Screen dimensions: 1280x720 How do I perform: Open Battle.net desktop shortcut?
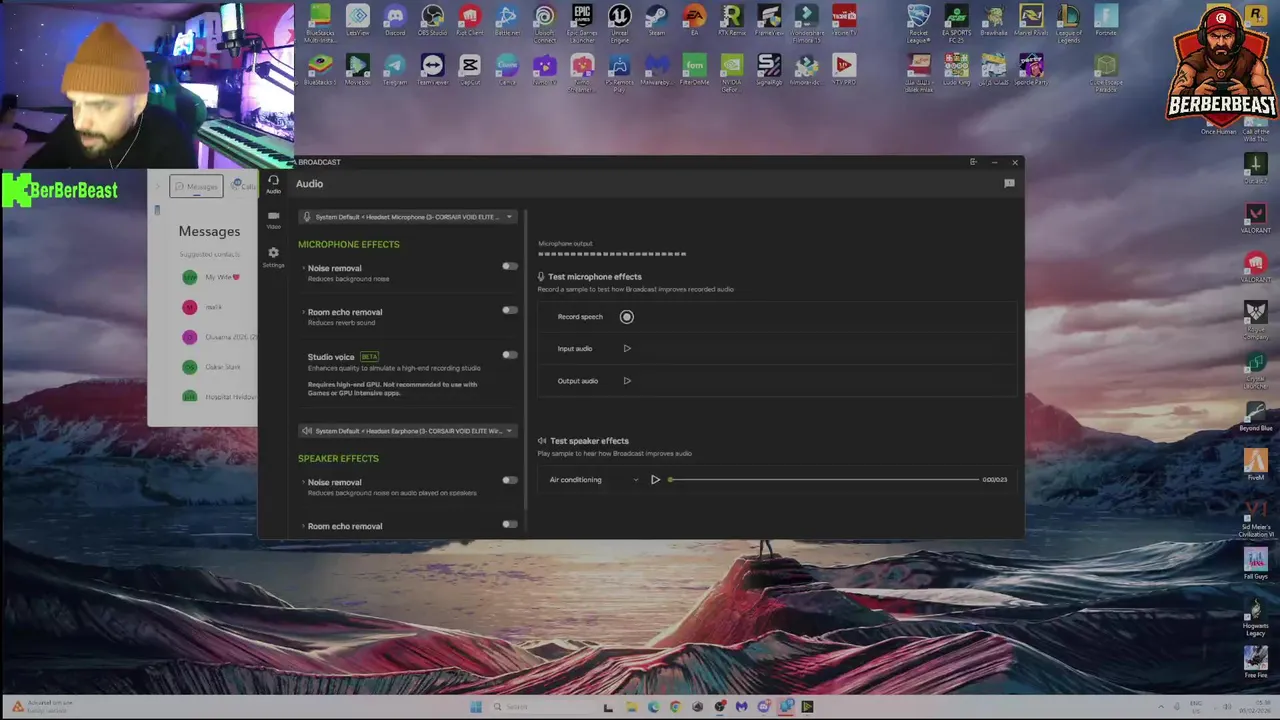point(507,21)
